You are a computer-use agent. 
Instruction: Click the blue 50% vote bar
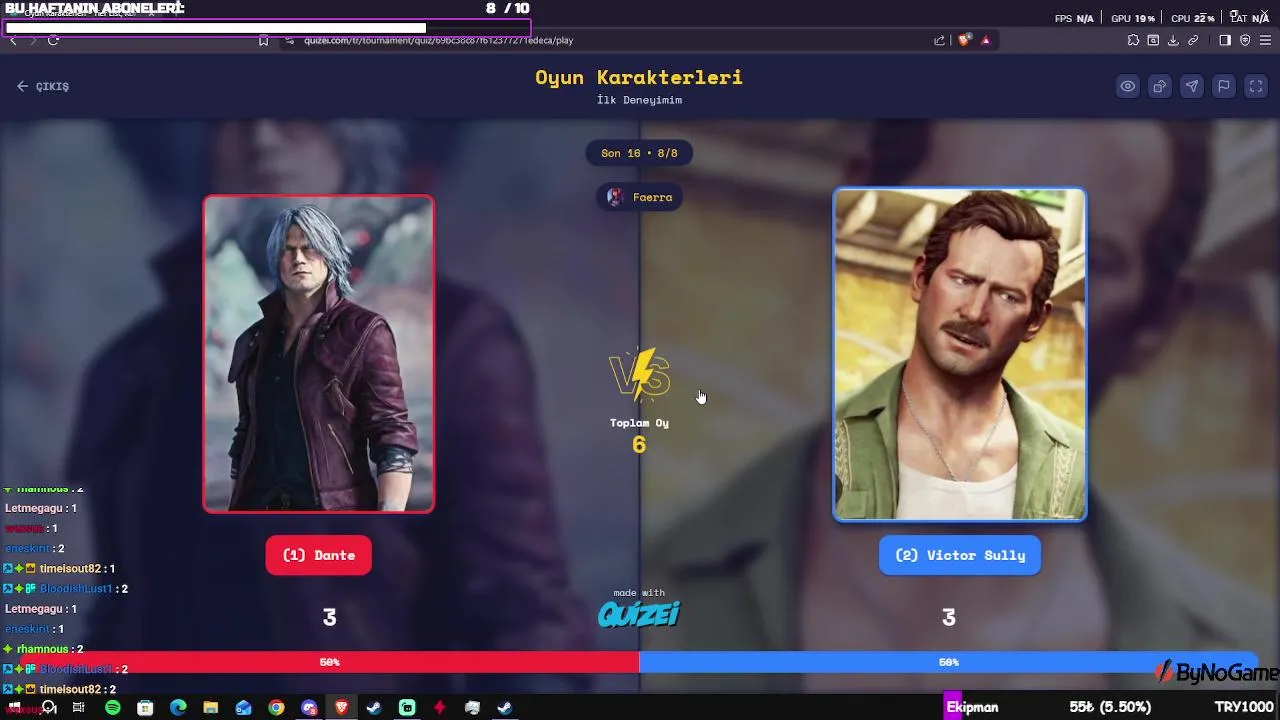(948, 662)
